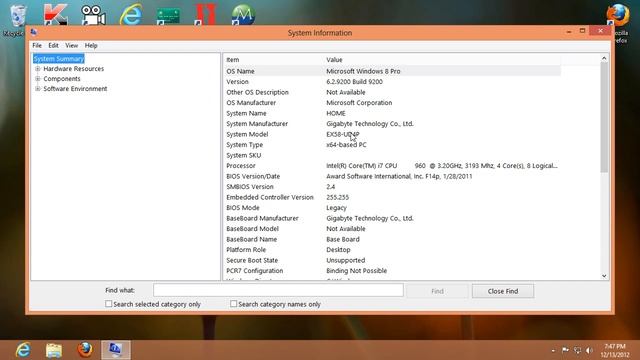Select the BIOS Version/Date row
The height and width of the screenshot is (360, 640).
392,176
